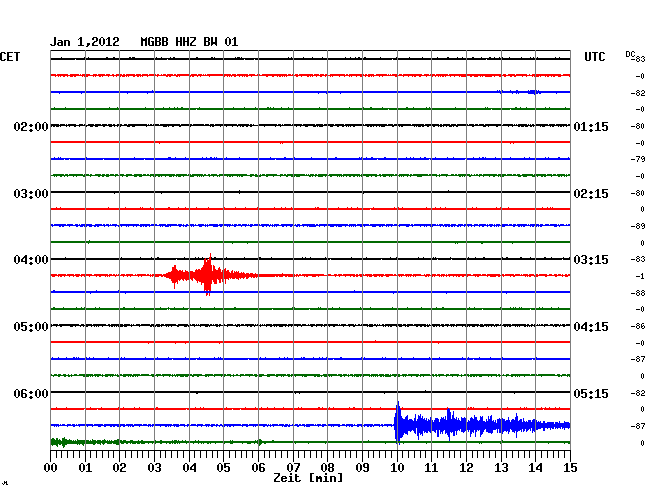The width and height of the screenshot is (650, 494).
Task: Click the DC offset value -79
Action: (638, 159)
